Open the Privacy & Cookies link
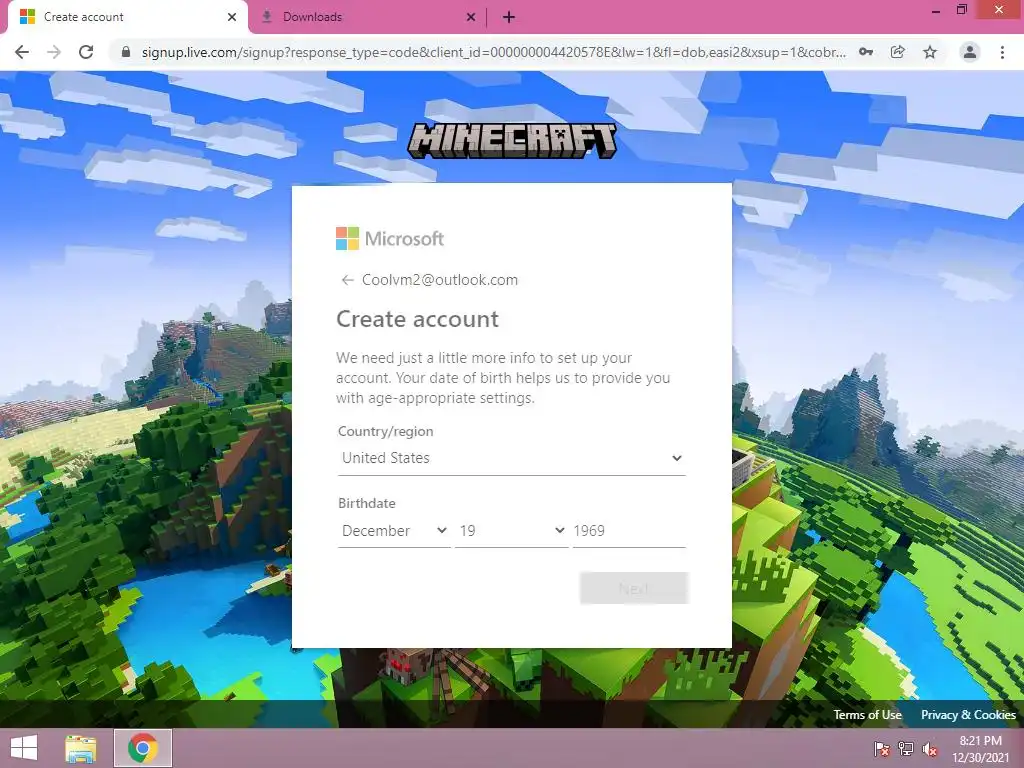Screen dimensions: 1024x768 point(968,714)
